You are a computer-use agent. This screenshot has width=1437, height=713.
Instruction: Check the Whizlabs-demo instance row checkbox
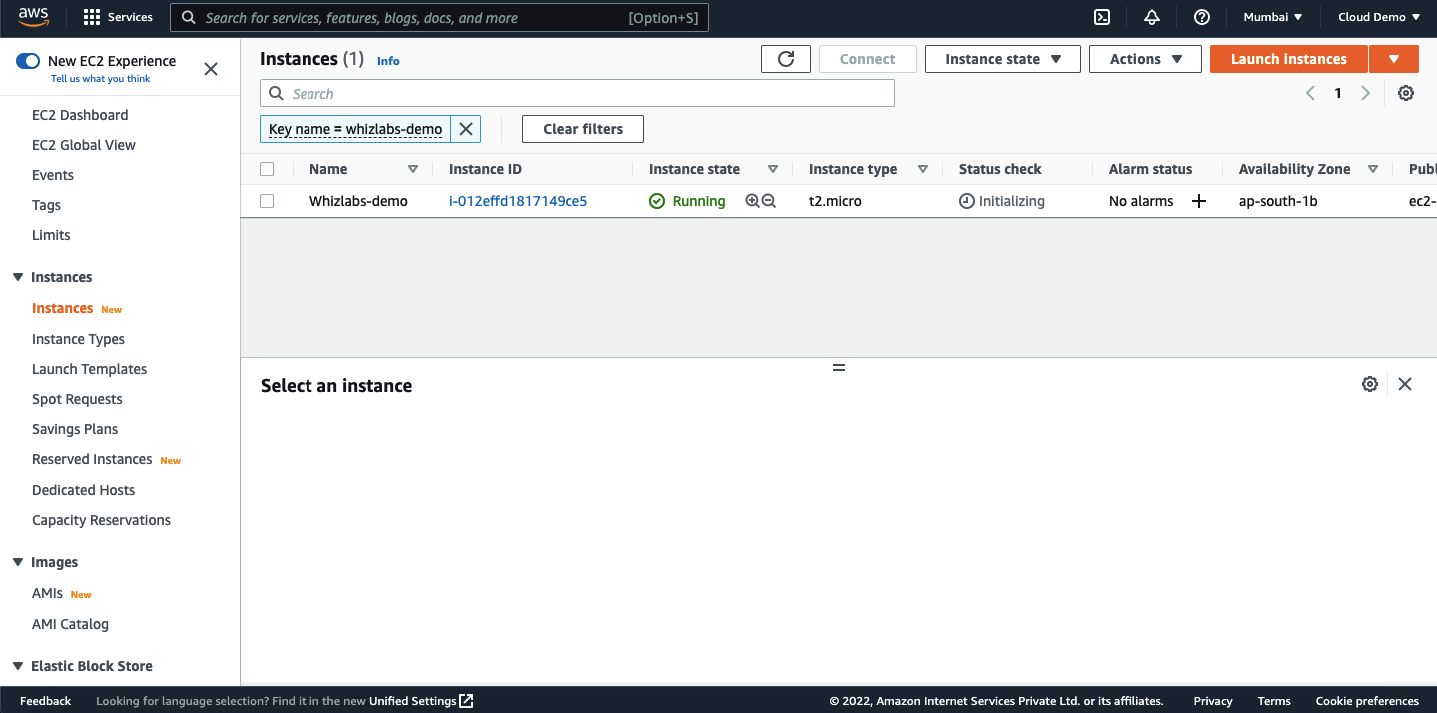(267, 201)
